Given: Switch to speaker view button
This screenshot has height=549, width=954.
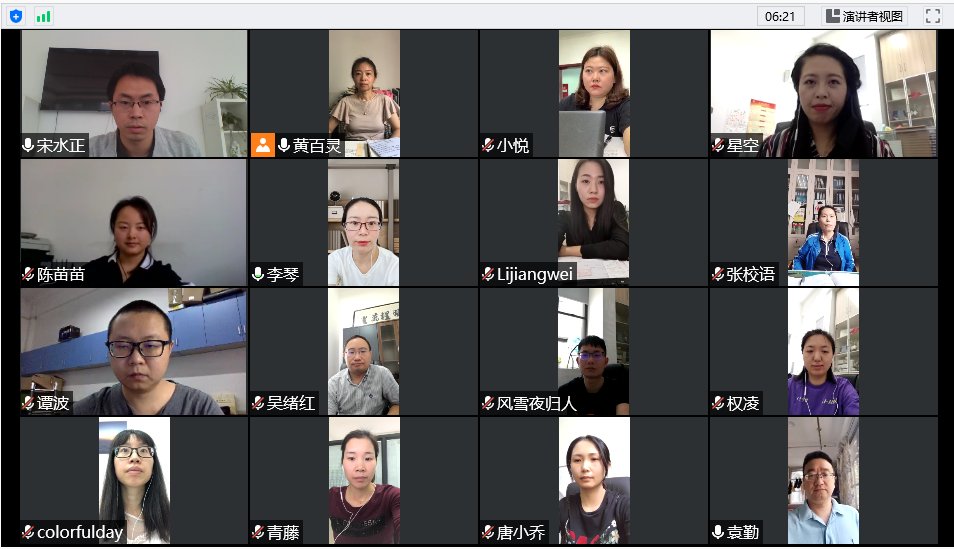Looking at the screenshot, I should tap(865, 16).
